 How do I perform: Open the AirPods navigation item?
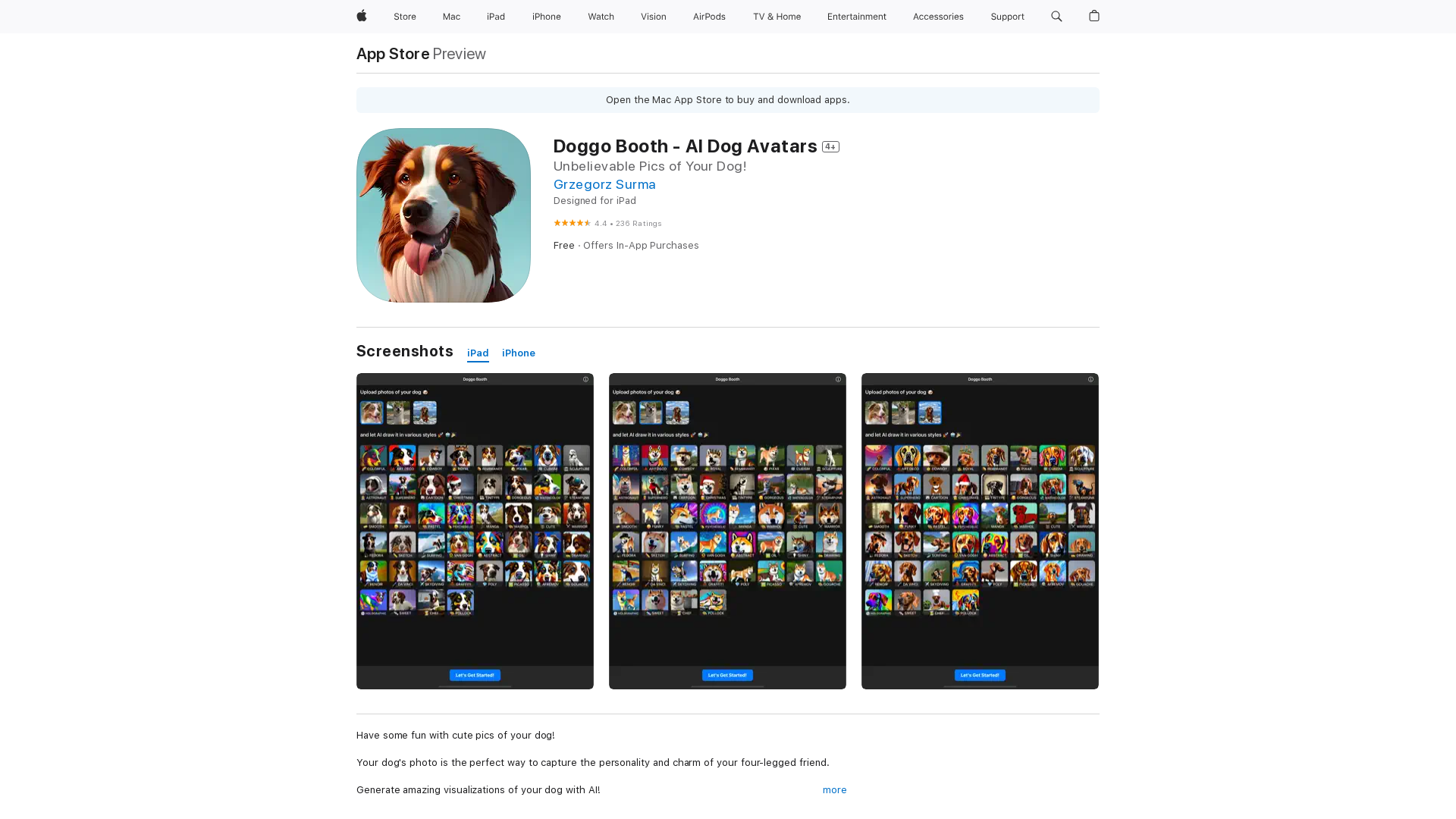(x=709, y=17)
